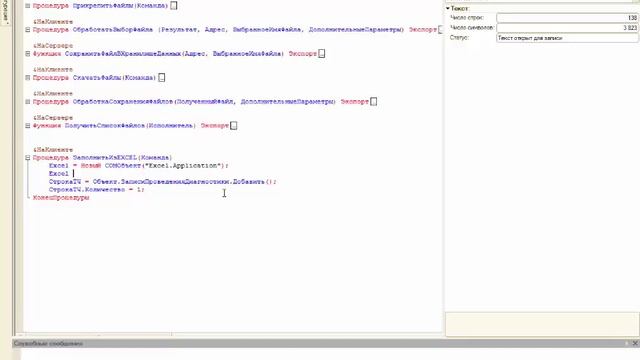Open collapsed code box after СохранитьФайлВХранилищеДанных Экспорт

tap(322, 53)
